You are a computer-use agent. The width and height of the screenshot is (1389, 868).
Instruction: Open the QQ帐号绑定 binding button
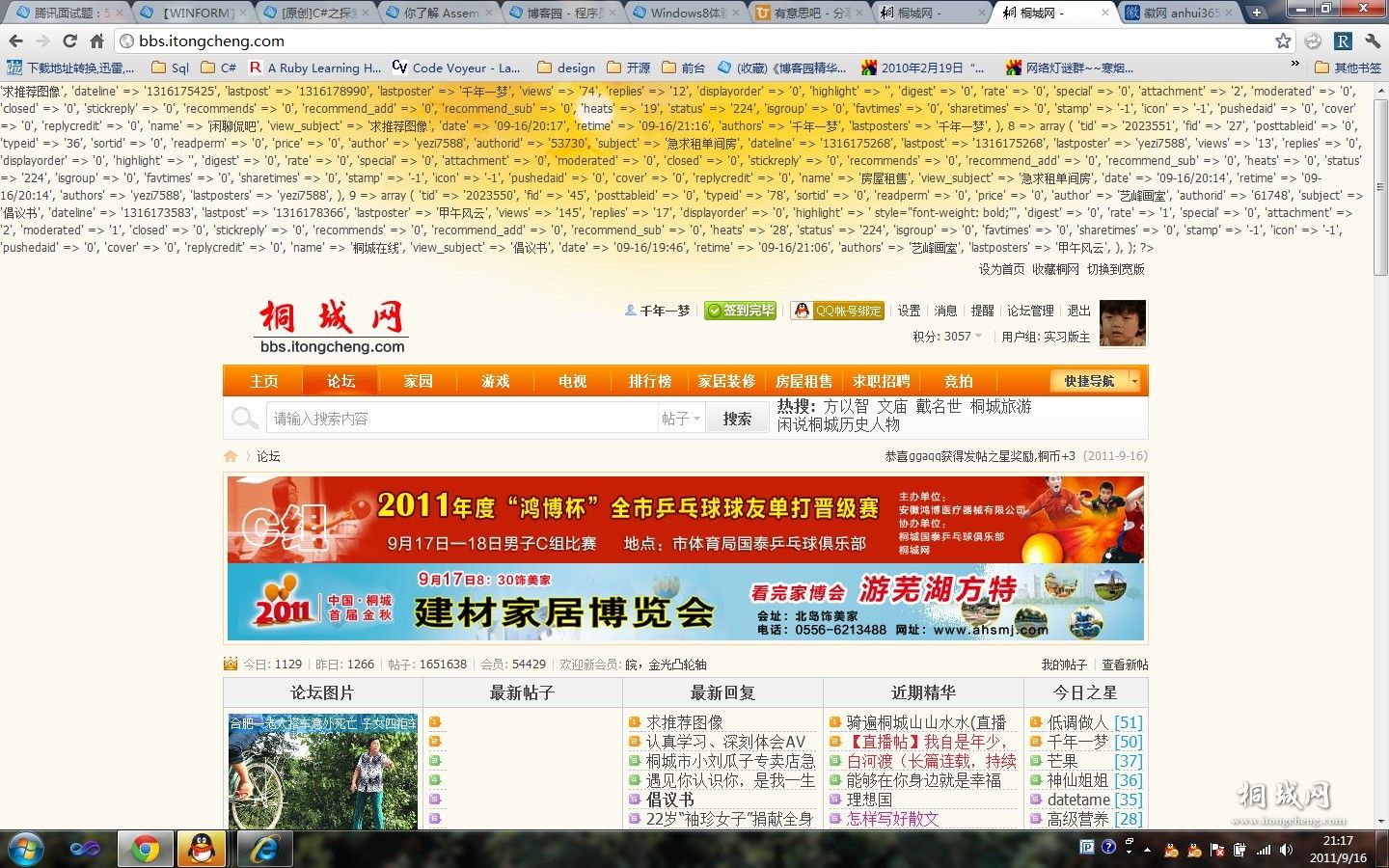pyautogui.click(x=837, y=311)
